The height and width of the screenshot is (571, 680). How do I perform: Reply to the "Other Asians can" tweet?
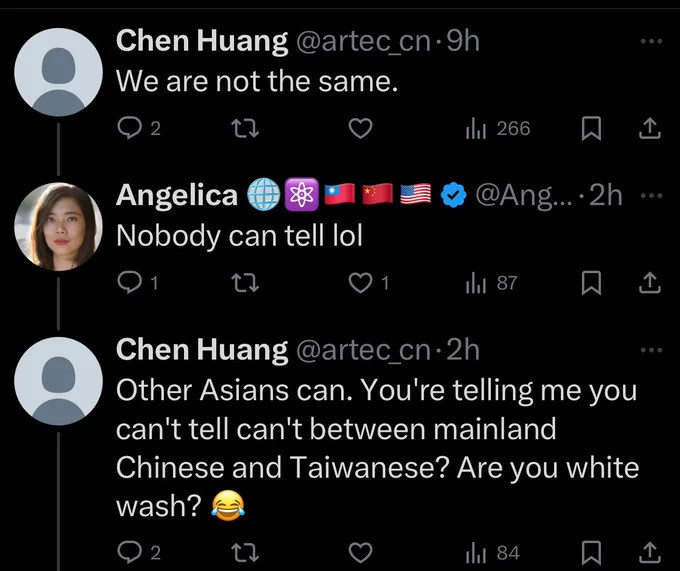(x=131, y=551)
